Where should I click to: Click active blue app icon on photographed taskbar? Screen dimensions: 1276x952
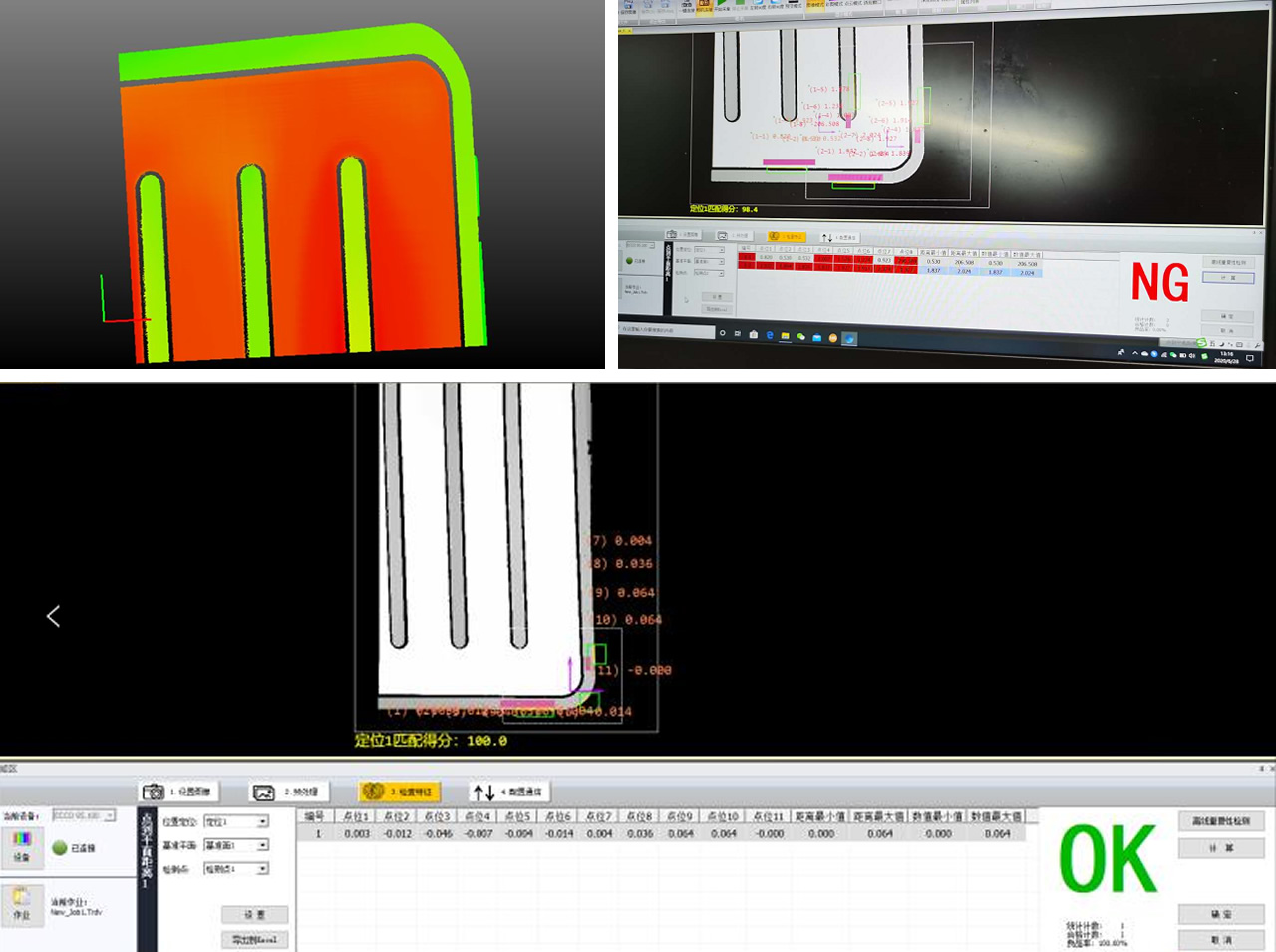[849, 339]
